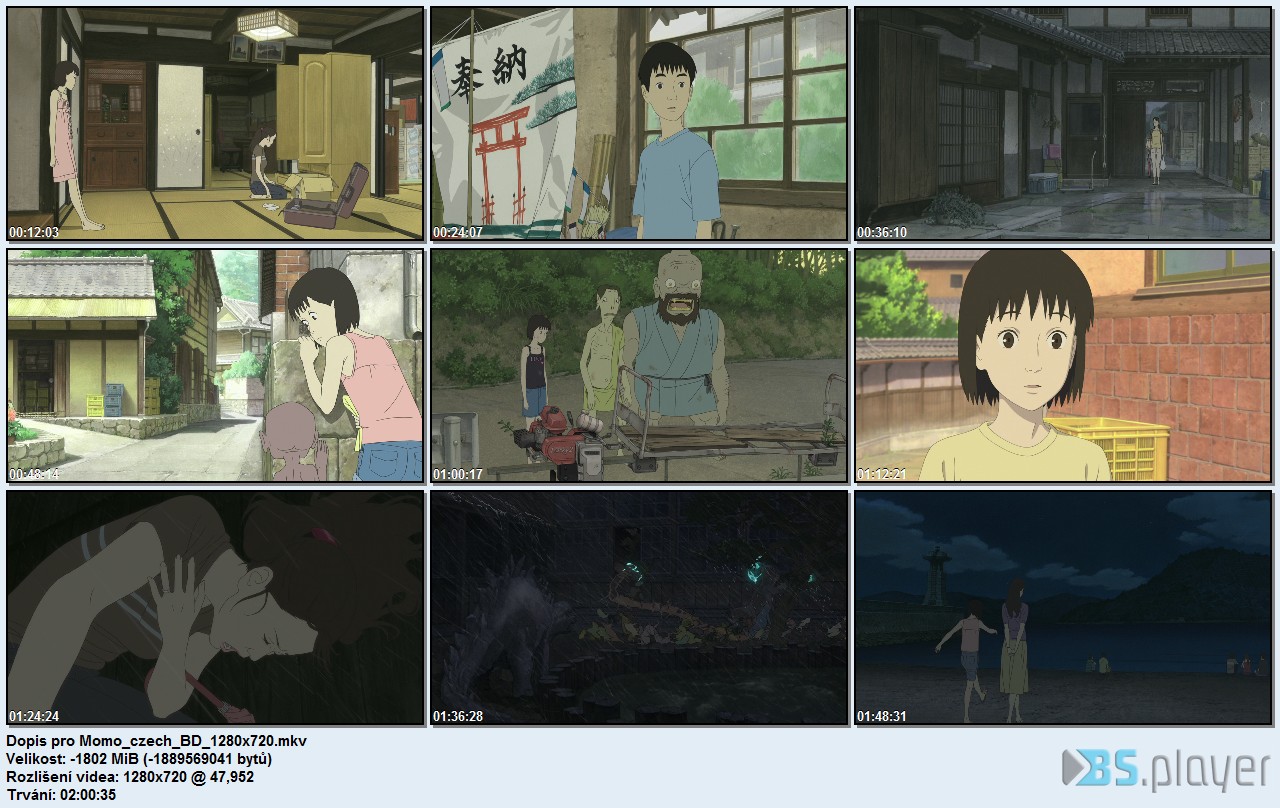Click the 00:24:07 timestamp label
1280x808 pixels.
point(459,232)
